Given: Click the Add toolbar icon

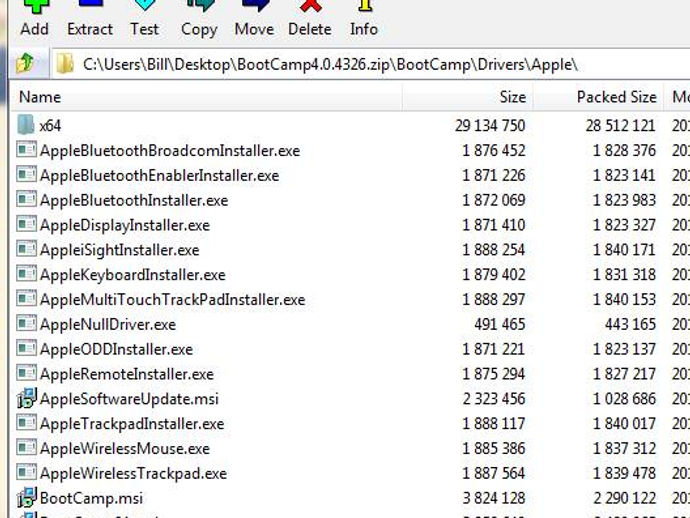Looking at the screenshot, I should coord(36,6).
